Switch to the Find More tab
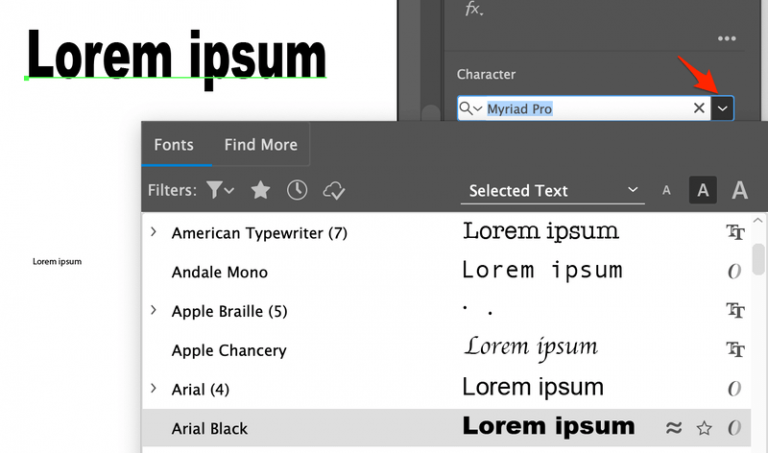 [x=261, y=144]
